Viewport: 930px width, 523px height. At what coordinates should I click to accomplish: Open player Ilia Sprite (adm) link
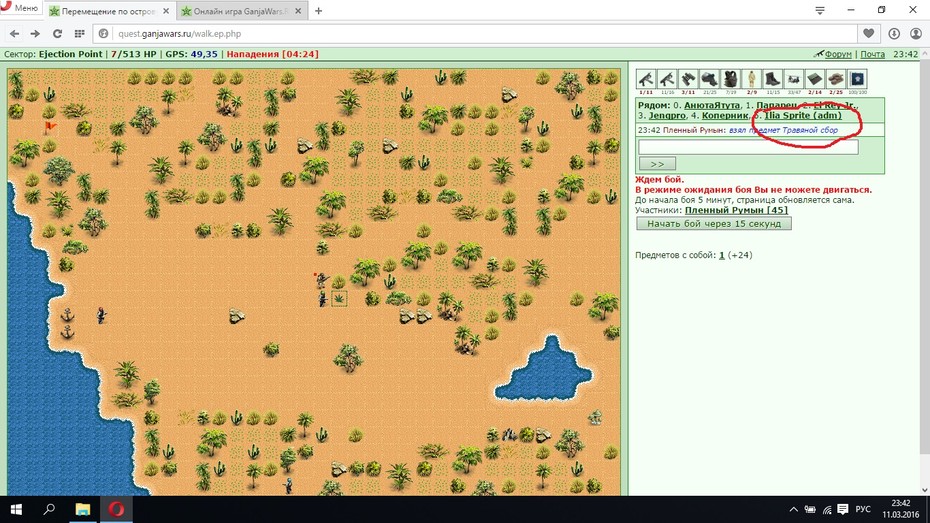(x=802, y=115)
